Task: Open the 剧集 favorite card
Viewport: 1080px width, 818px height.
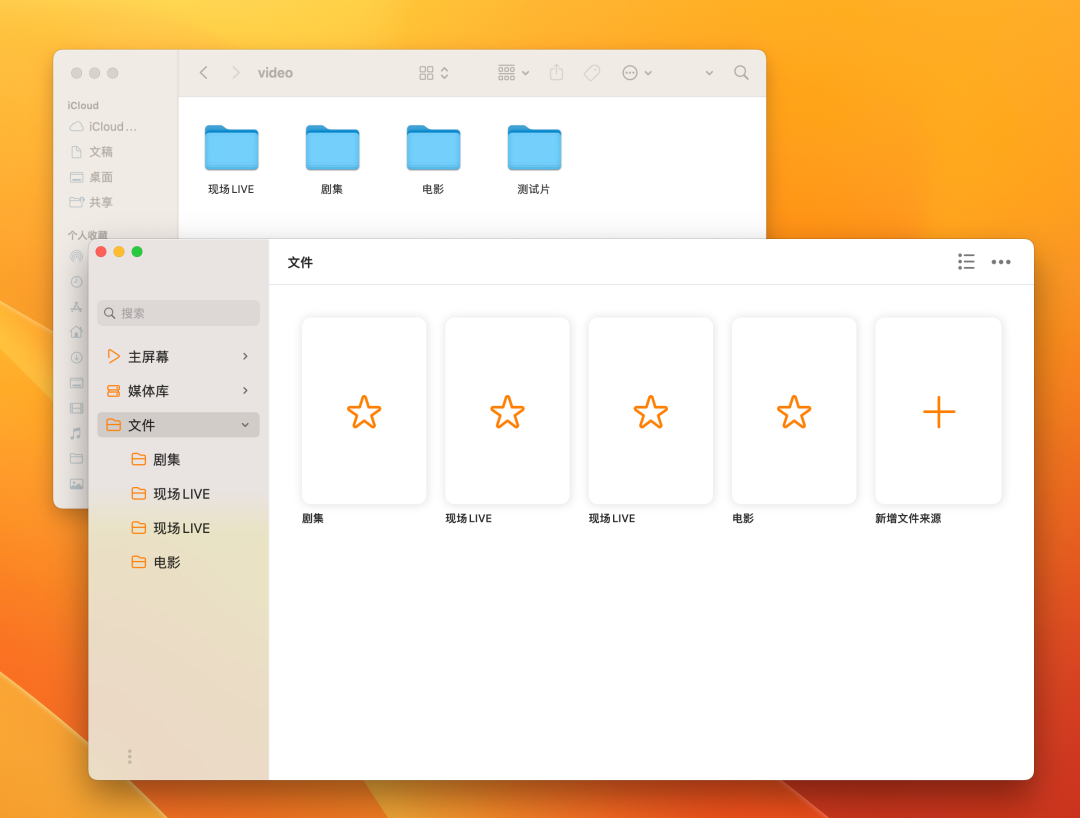Action: click(364, 411)
